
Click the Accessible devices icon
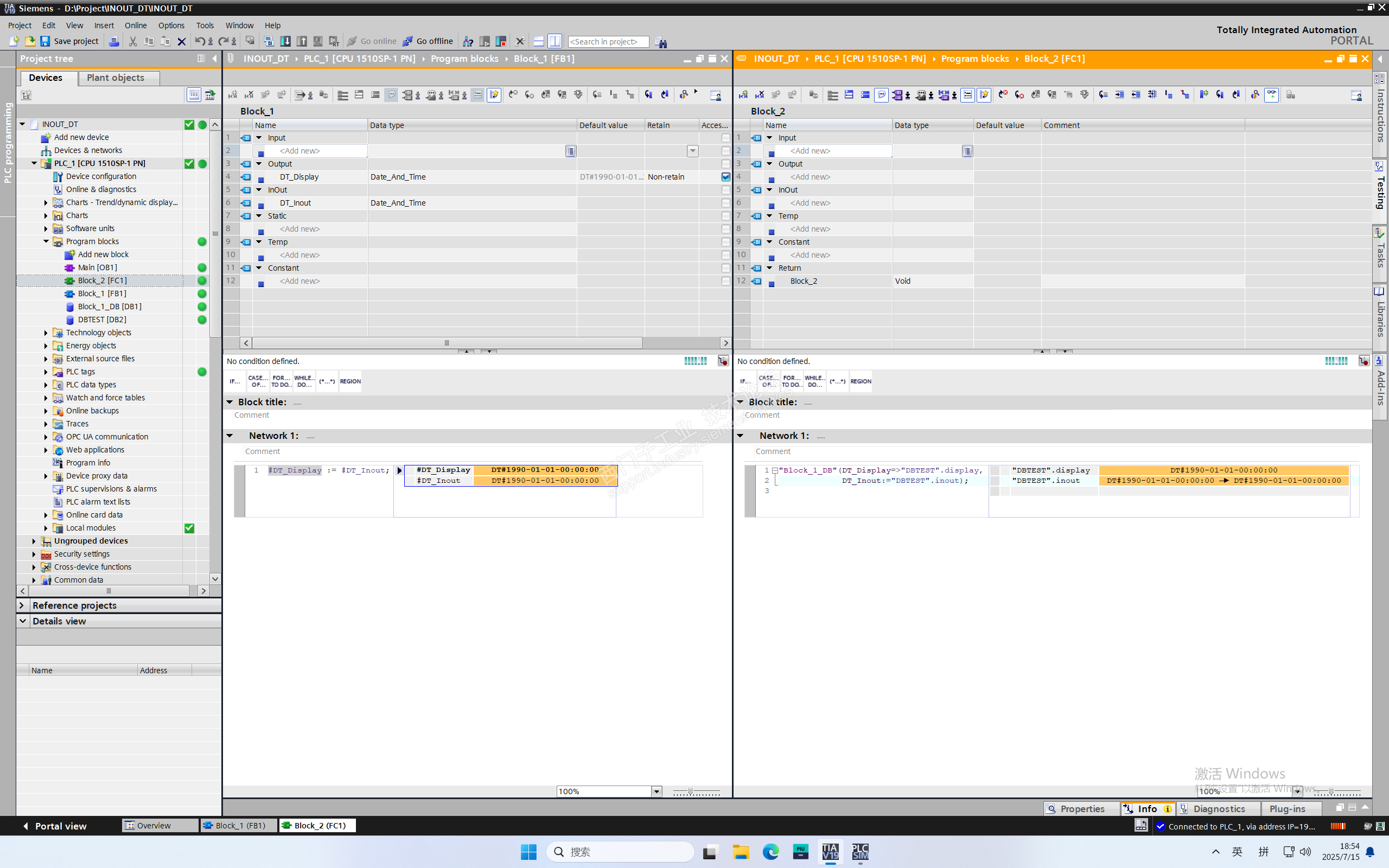click(x=468, y=41)
